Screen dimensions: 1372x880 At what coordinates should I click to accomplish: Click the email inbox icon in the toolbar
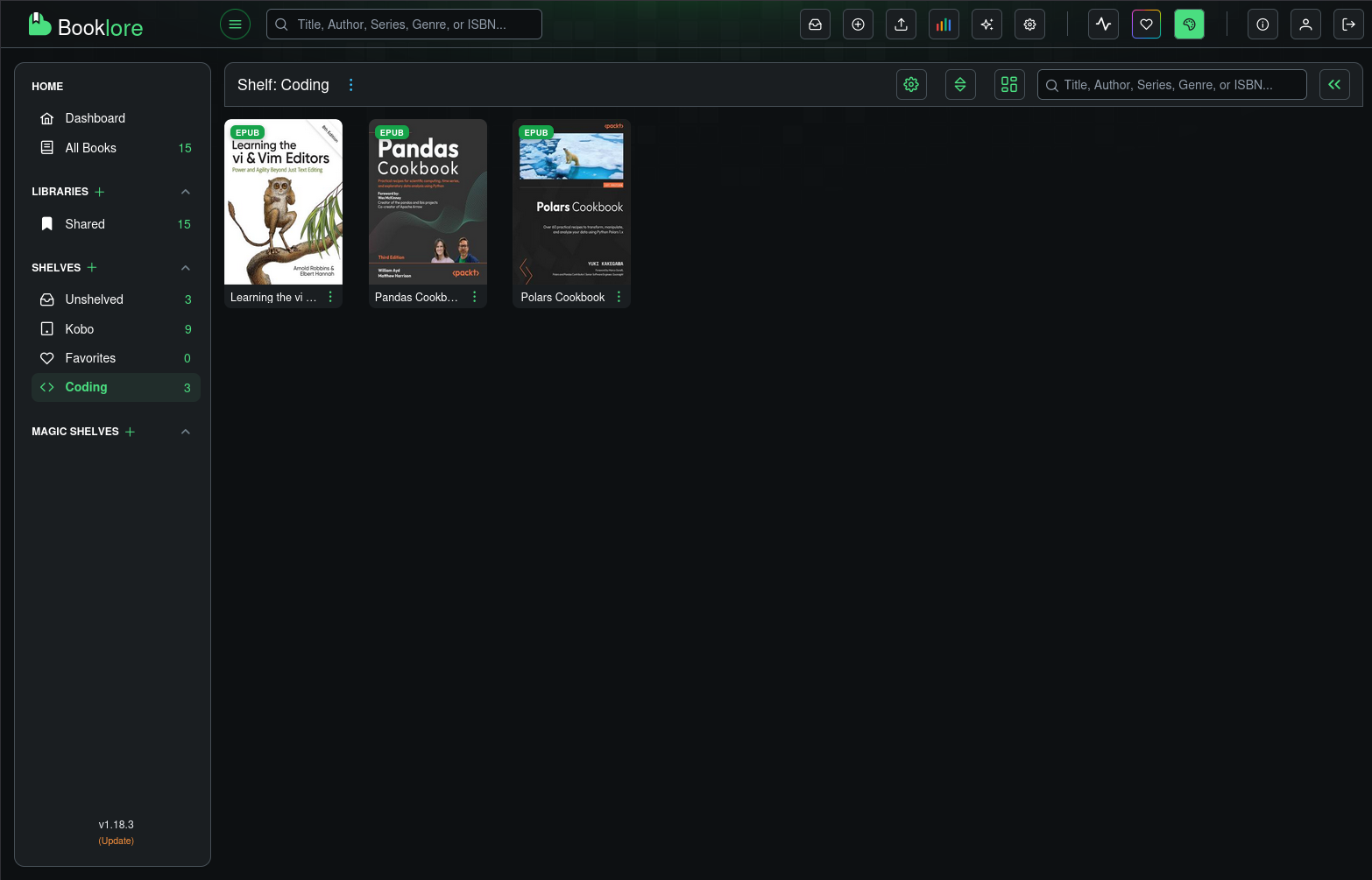(x=815, y=24)
